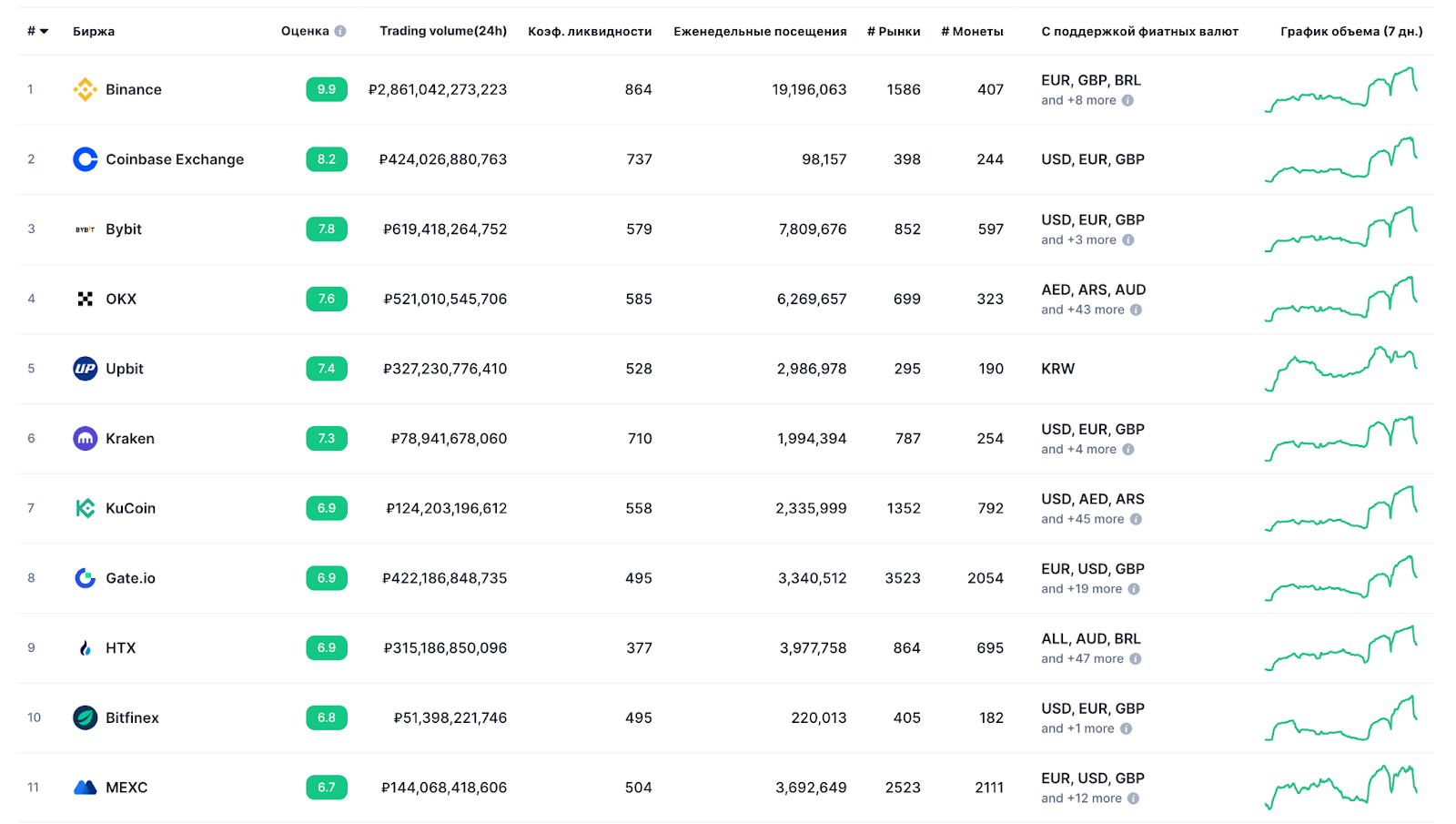The width and height of the screenshot is (1456, 824).
Task: Sort by # Монеты column header
Action: pos(972,31)
